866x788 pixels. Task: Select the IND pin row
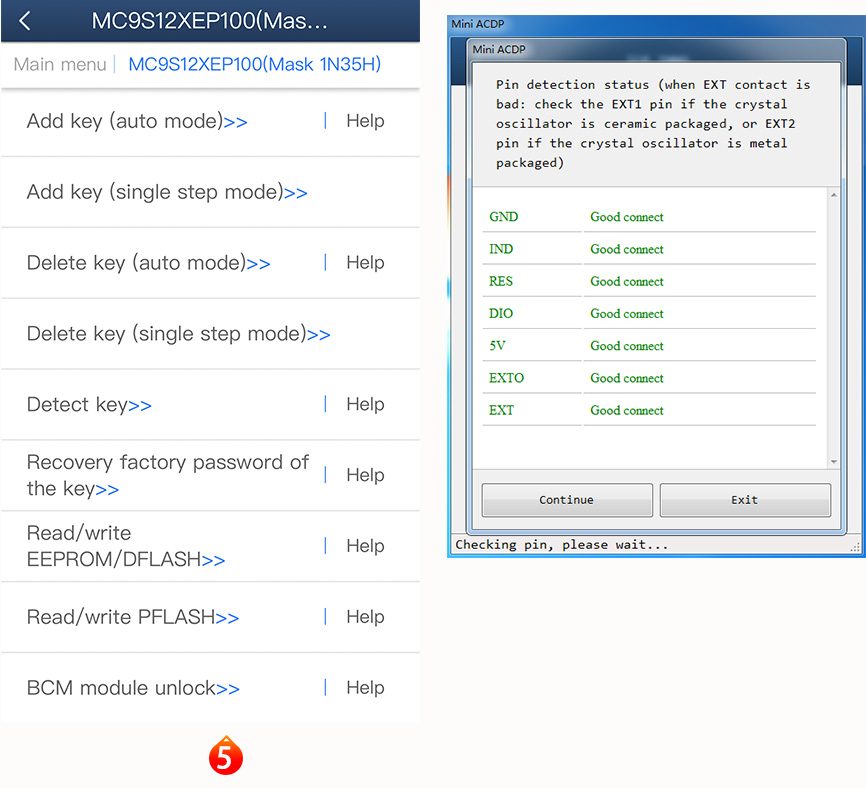click(650, 249)
